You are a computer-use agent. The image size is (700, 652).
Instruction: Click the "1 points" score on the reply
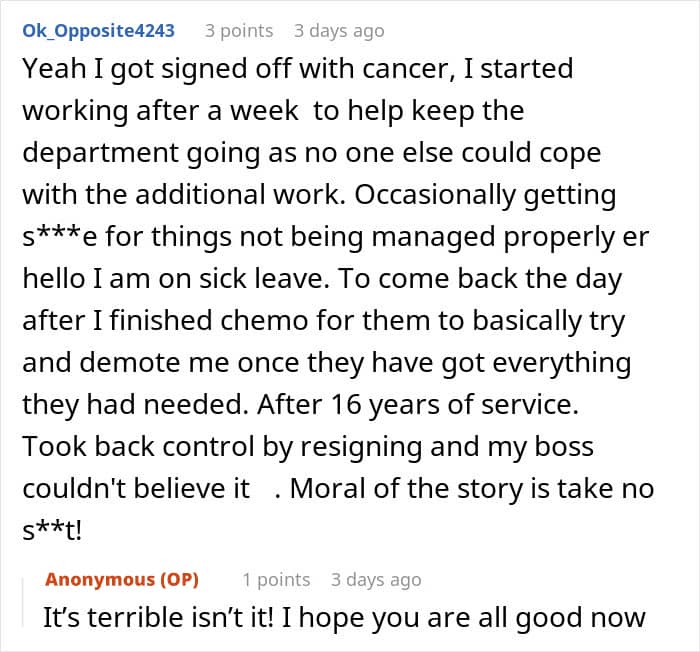(276, 580)
